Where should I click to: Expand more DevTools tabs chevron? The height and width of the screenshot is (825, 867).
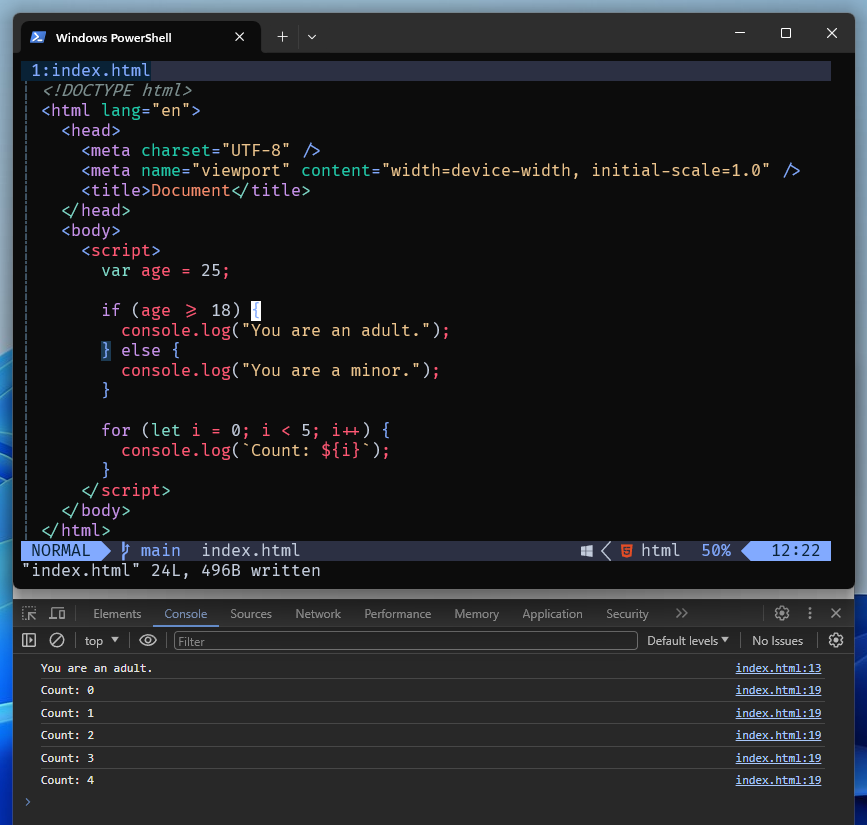(681, 613)
